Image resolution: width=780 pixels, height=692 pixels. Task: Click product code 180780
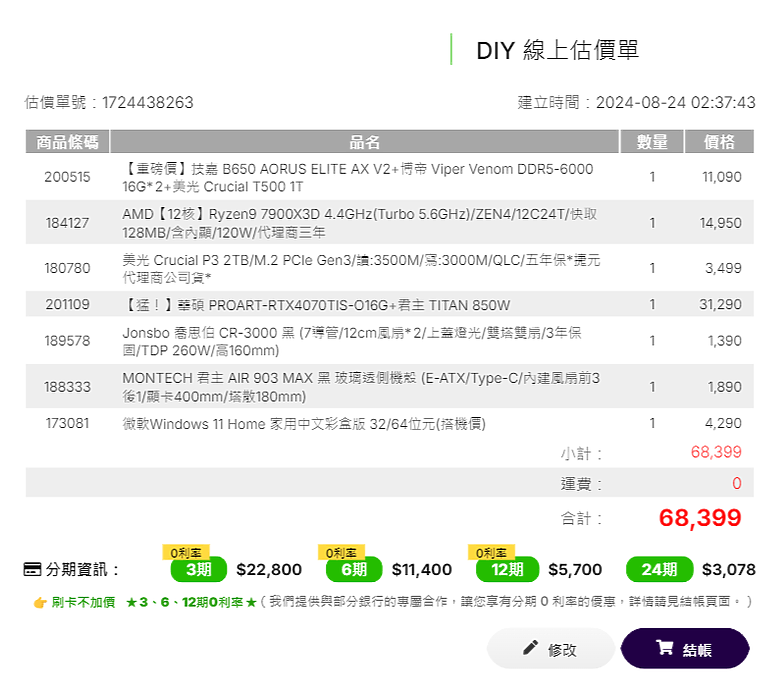pos(67,268)
